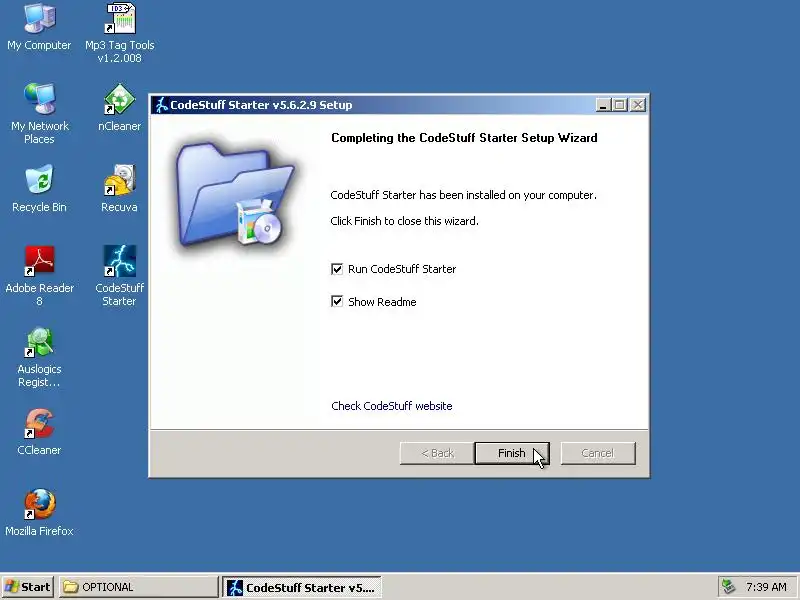Click the folder and disc wizard image

(x=235, y=196)
